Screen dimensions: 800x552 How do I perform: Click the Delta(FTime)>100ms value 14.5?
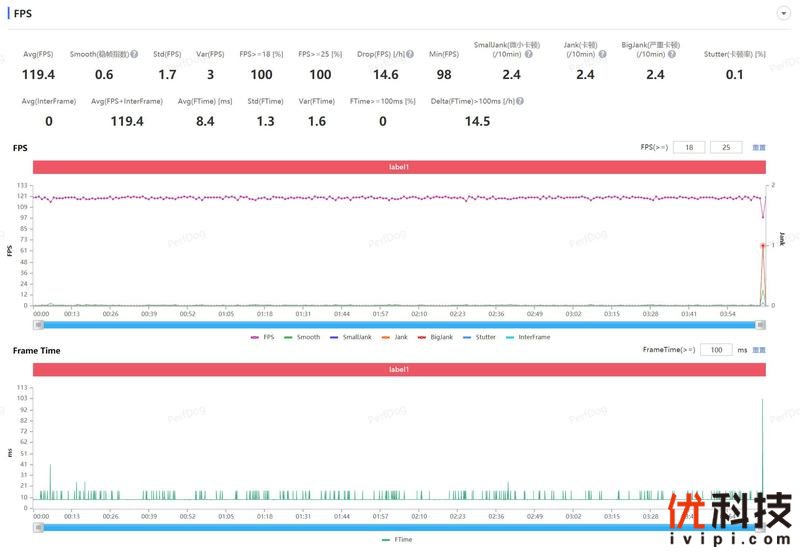478,121
